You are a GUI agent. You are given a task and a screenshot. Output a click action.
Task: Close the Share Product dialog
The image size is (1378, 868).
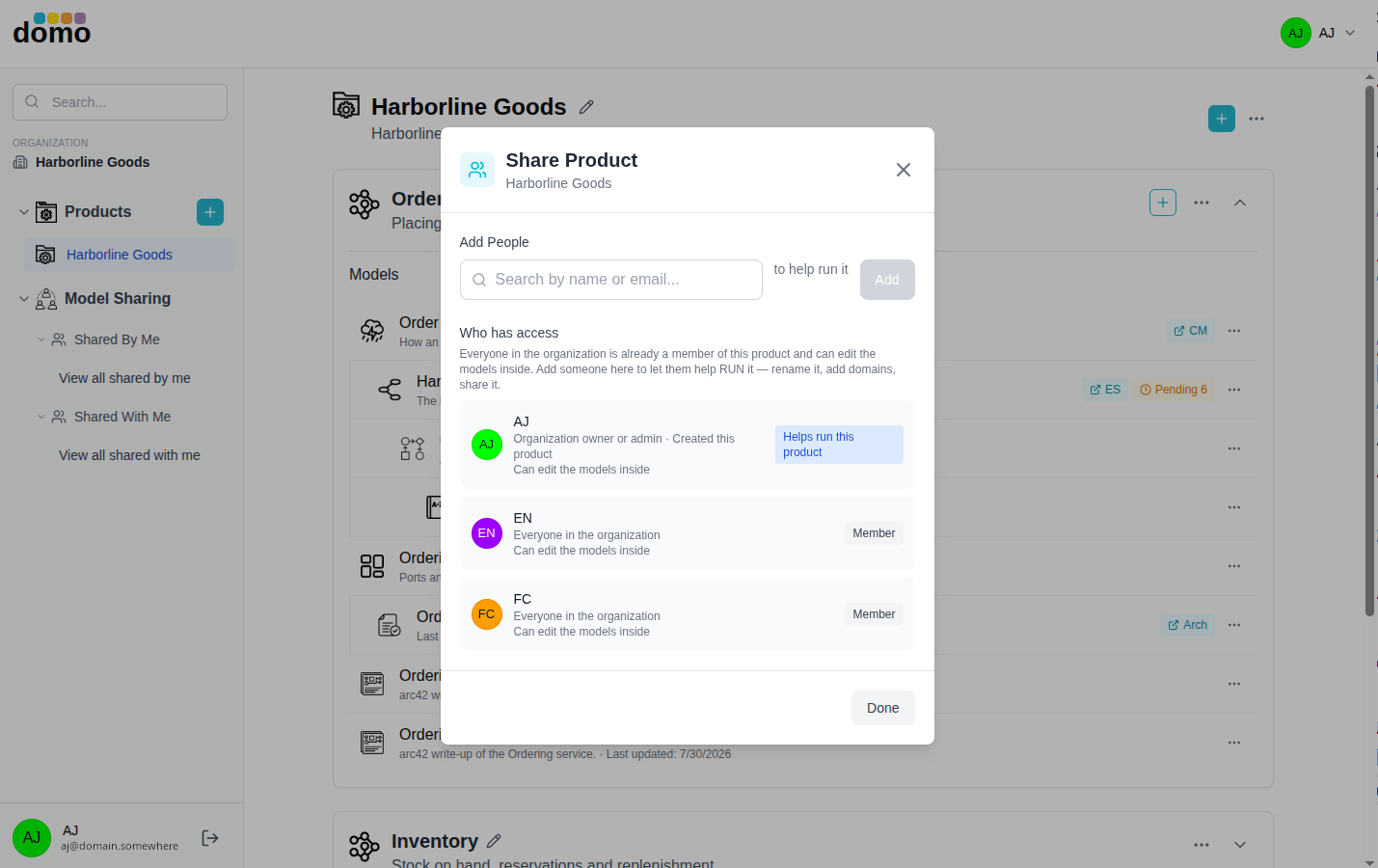pyautogui.click(x=903, y=170)
